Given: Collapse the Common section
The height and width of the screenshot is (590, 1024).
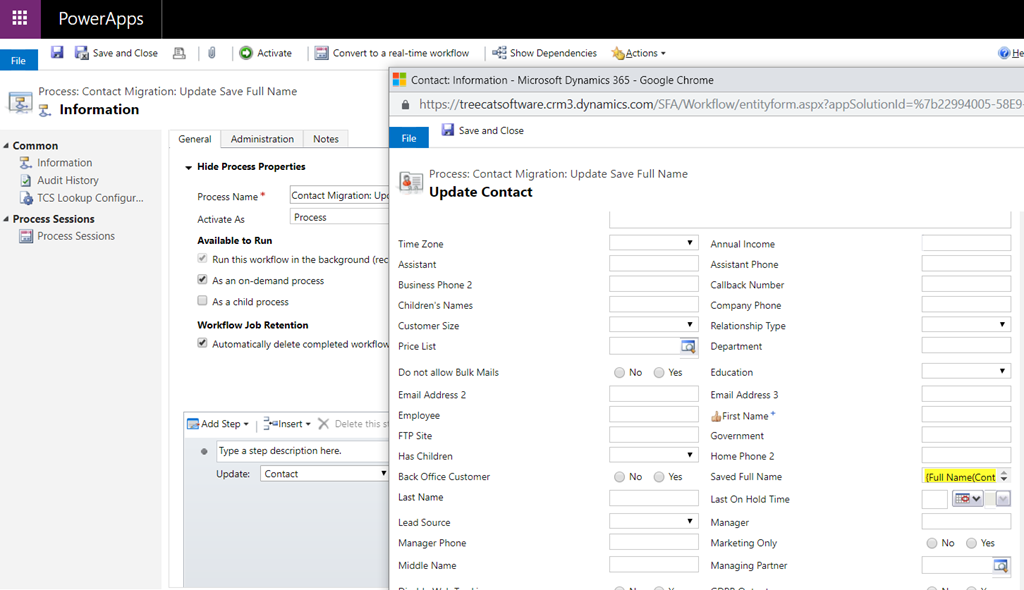Looking at the screenshot, I should tap(6, 146).
